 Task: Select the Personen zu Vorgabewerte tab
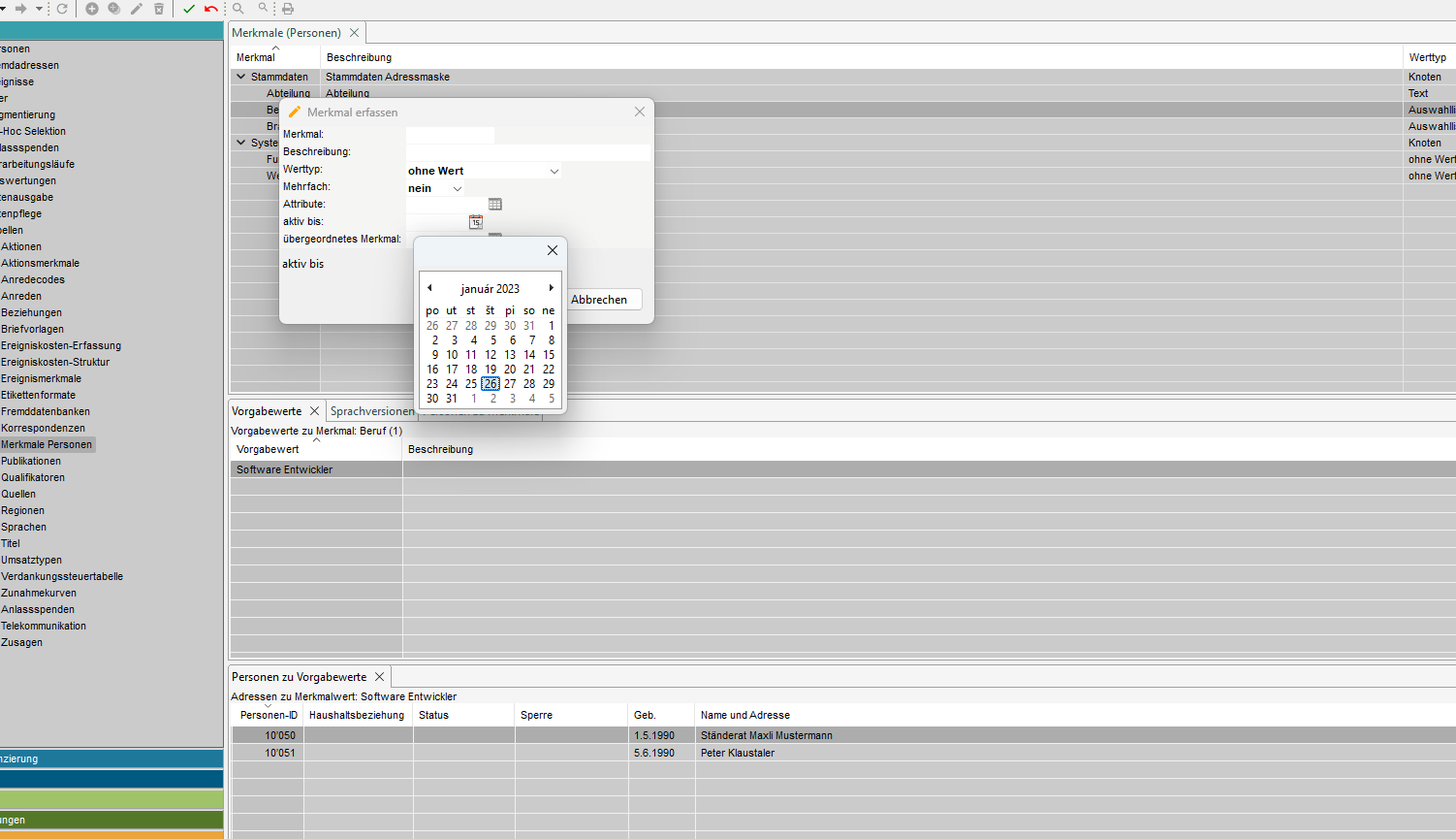coord(299,677)
